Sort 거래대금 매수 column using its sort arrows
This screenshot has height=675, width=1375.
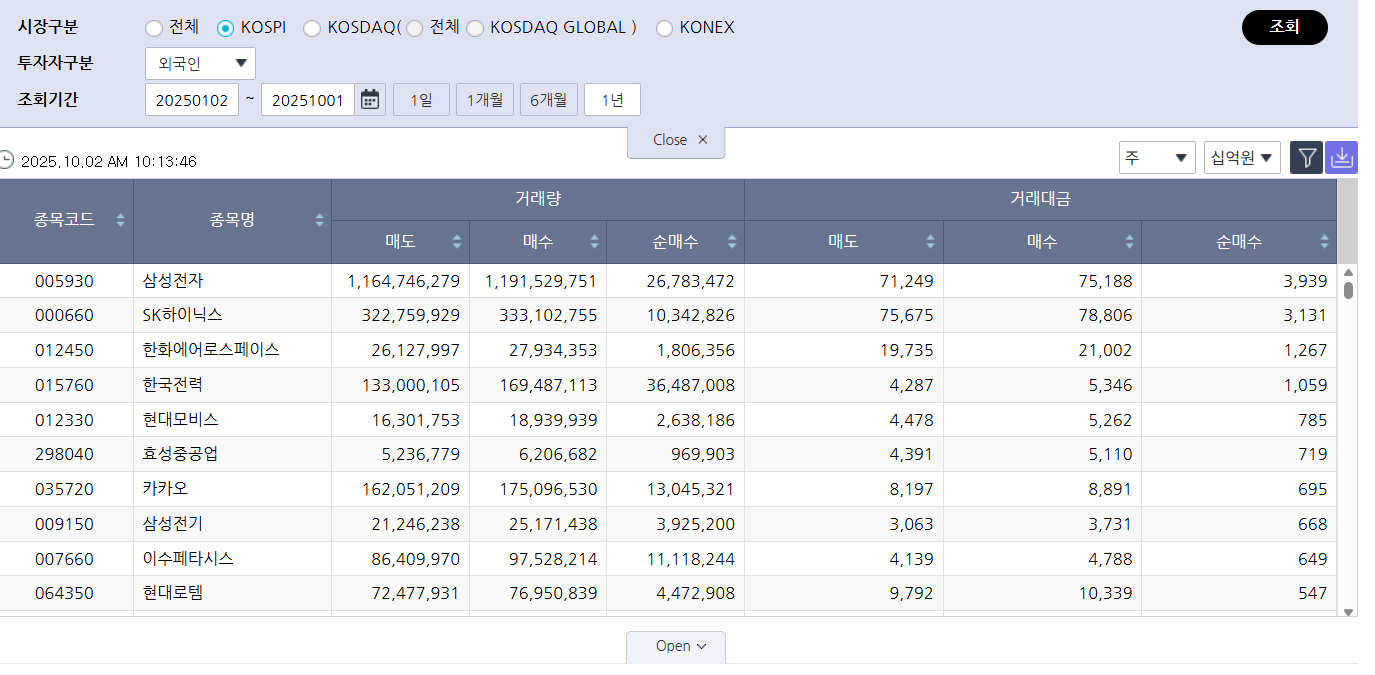(1129, 241)
